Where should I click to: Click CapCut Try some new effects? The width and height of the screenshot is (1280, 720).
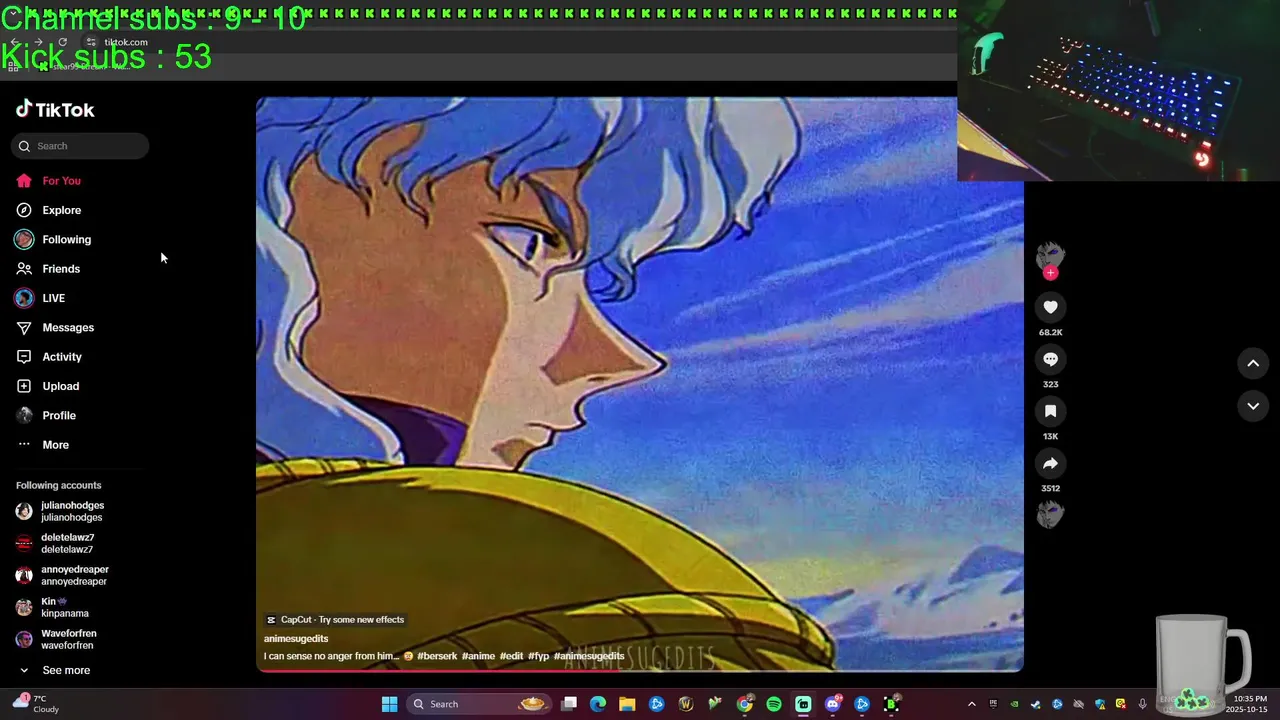pyautogui.click(x=335, y=620)
